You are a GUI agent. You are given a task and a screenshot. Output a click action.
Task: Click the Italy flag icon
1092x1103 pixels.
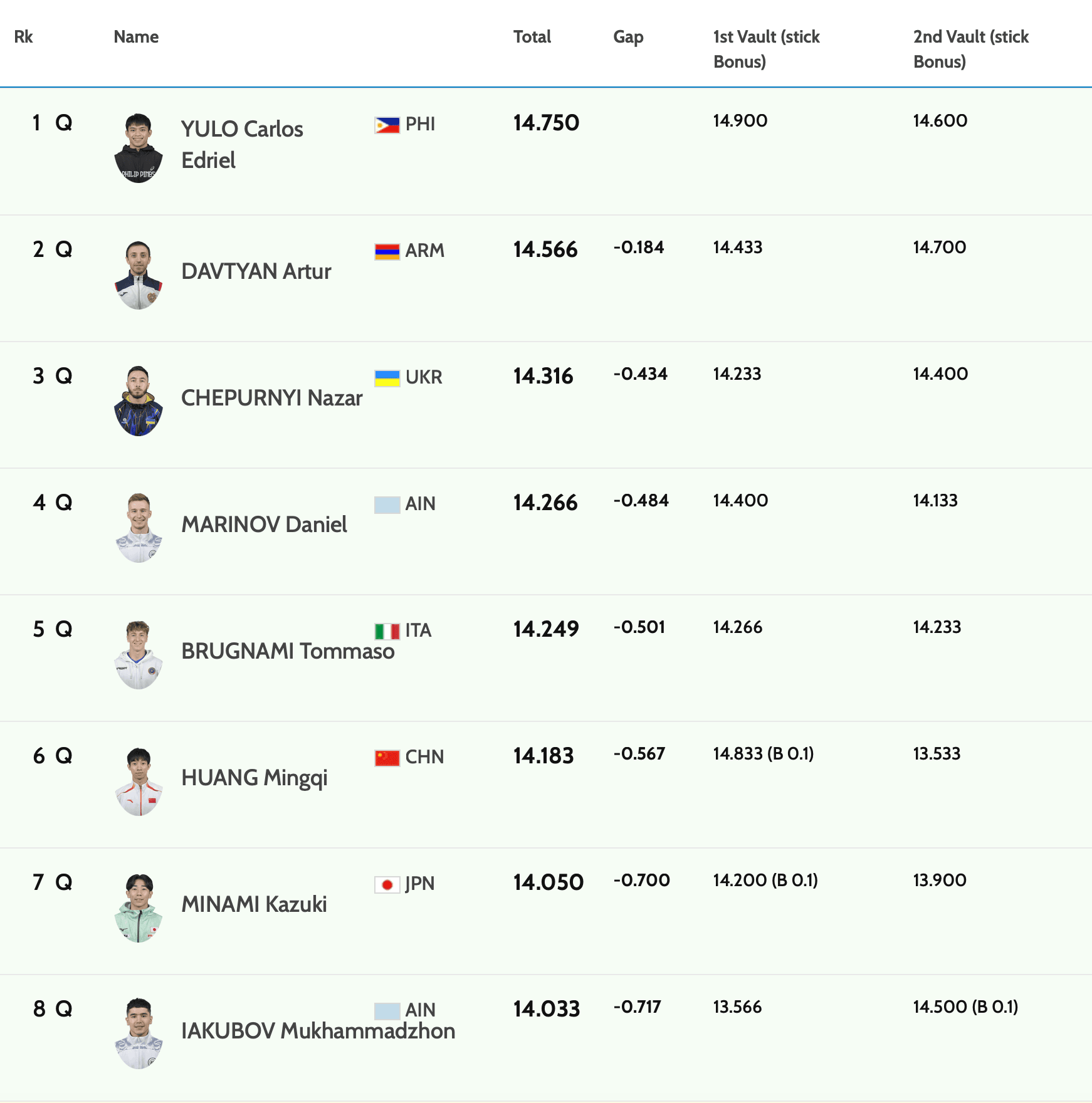tap(387, 631)
